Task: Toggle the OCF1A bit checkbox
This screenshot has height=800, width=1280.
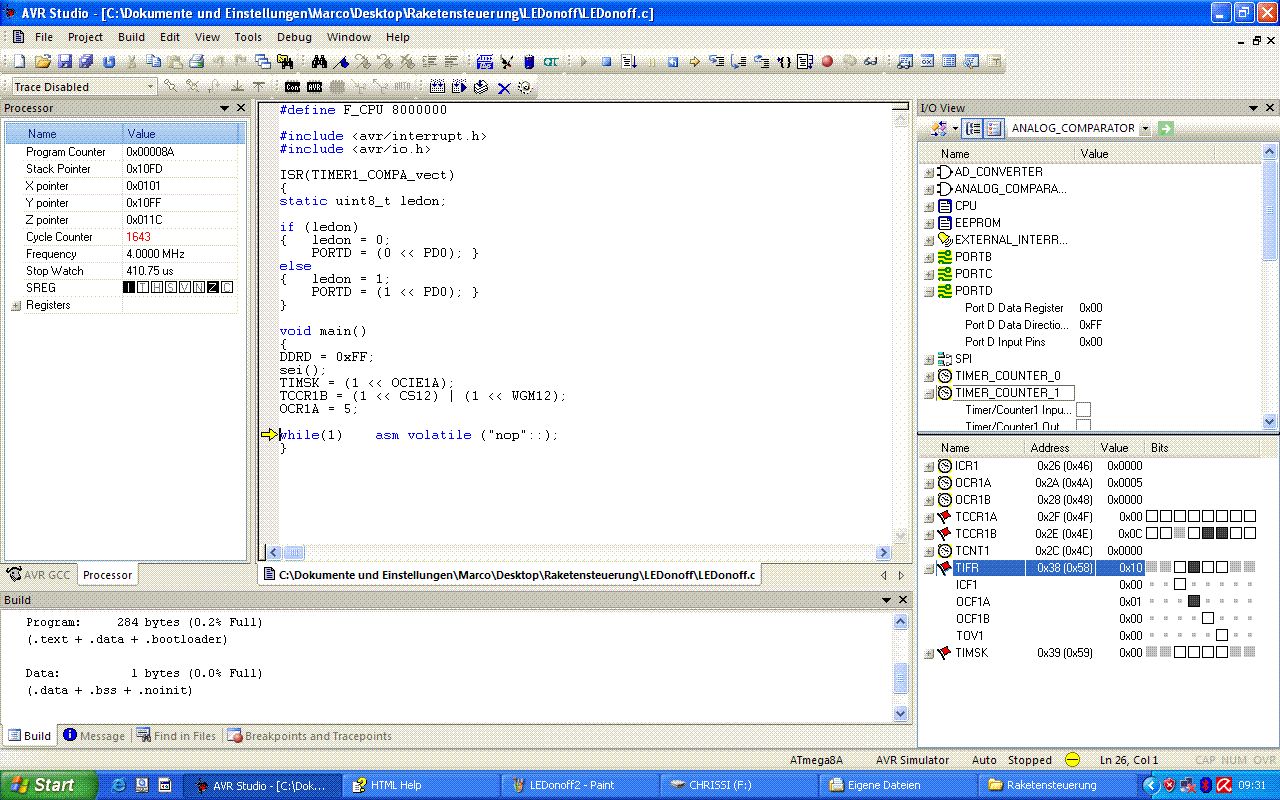Action: point(1194,601)
